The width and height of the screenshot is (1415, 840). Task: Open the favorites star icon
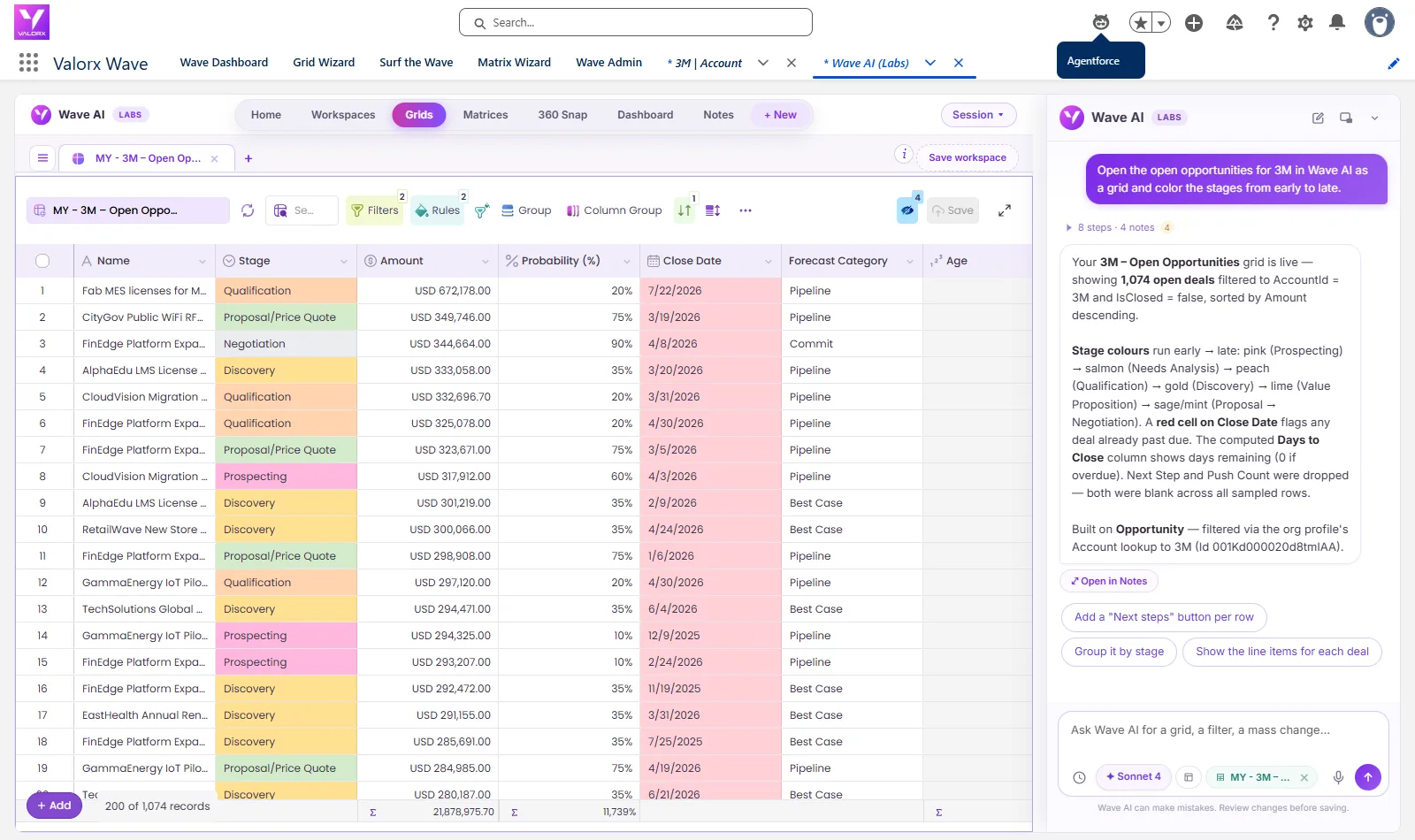[1141, 23]
